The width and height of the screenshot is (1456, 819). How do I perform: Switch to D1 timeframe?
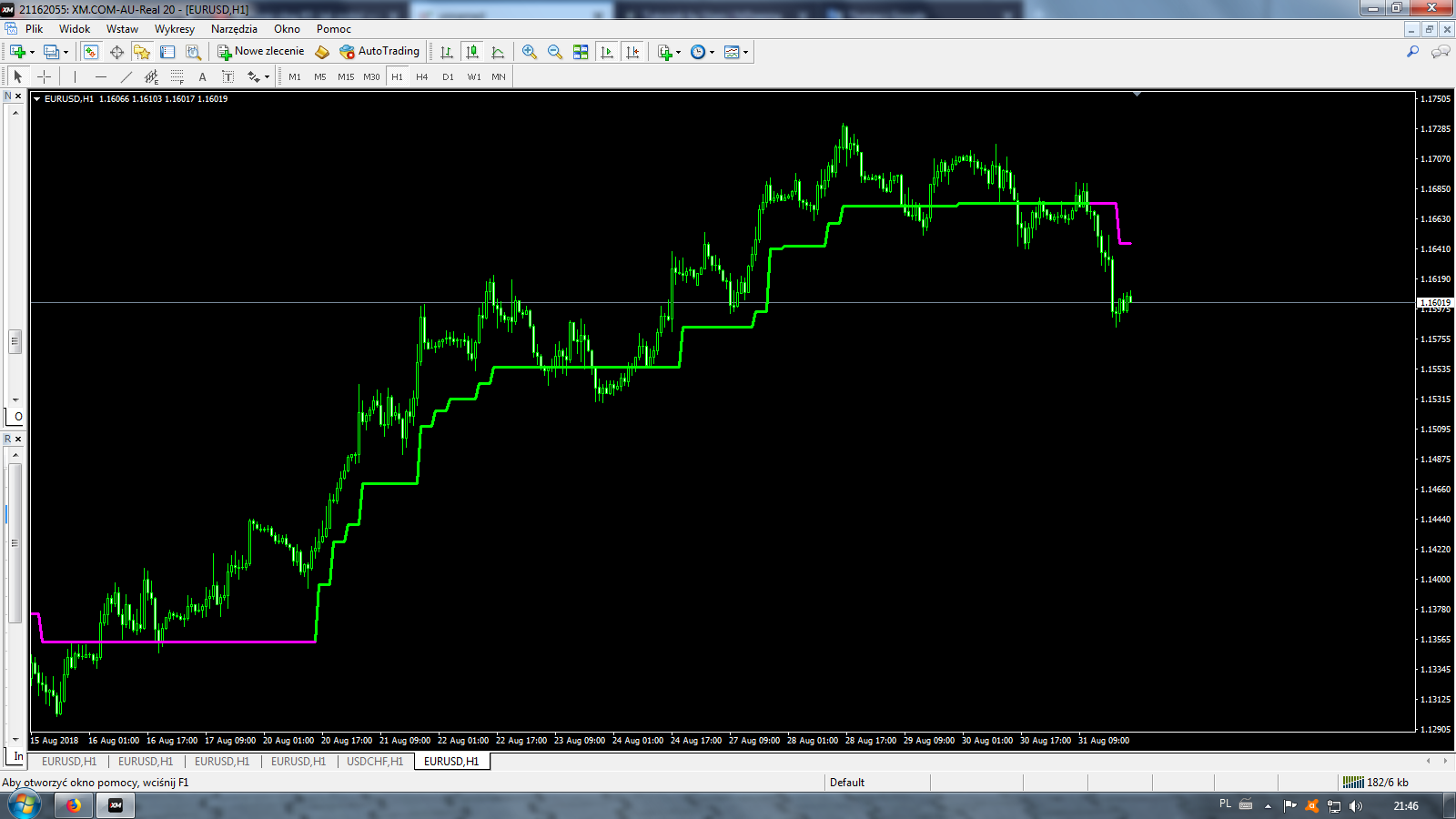click(448, 77)
